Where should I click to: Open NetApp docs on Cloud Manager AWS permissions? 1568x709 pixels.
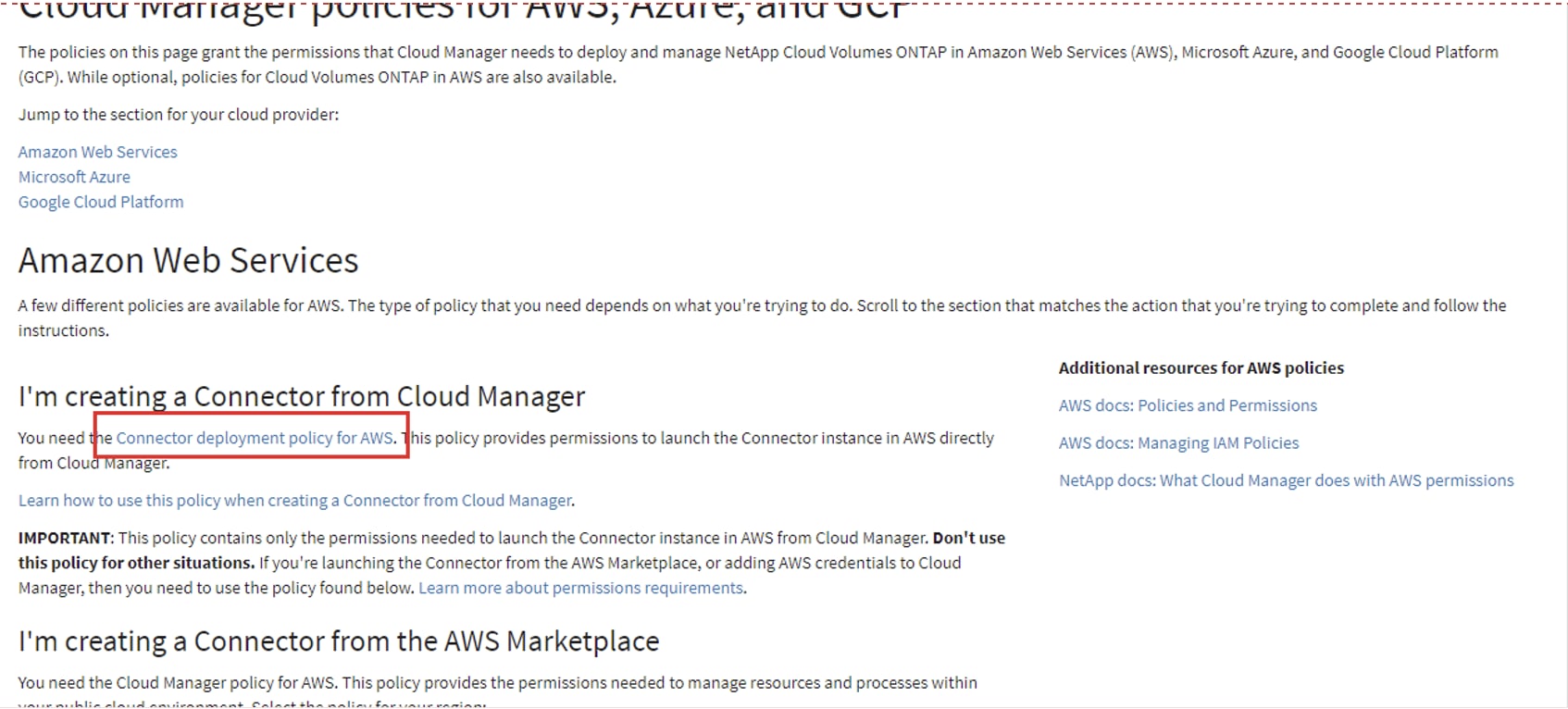point(1286,480)
